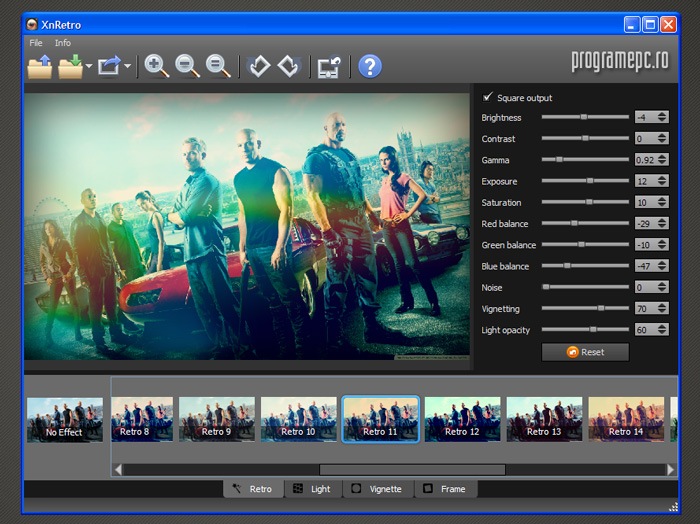This screenshot has height=524, width=700.
Task: Click the Gamma stepper arrows
Action: pyautogui.click(x=662, y=160)
